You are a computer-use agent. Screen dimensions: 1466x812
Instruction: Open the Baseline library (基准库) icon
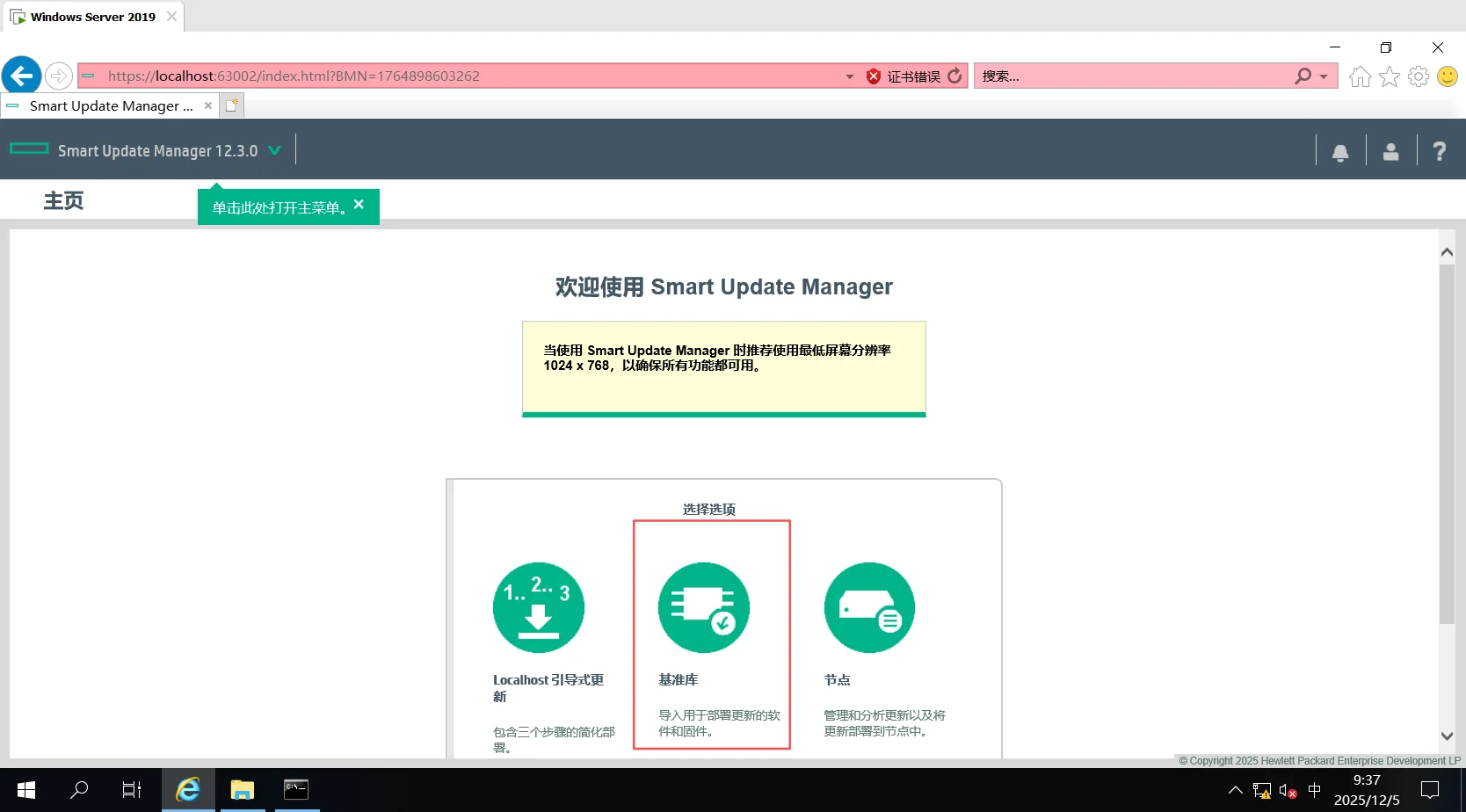pos(703,607)
